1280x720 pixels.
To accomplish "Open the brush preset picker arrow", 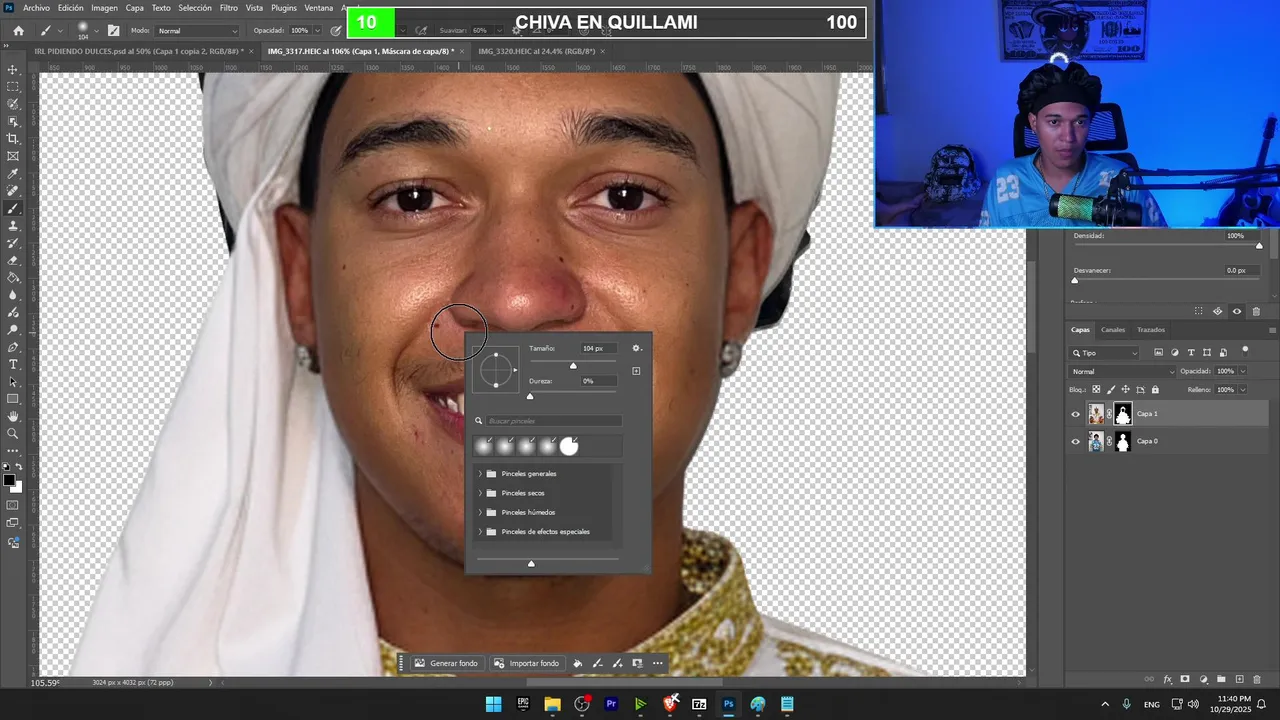I will point(97,31).
